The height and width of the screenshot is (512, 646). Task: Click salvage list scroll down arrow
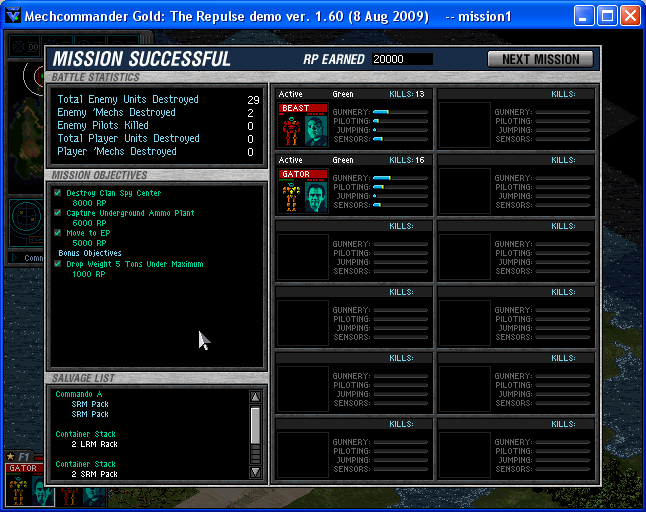(x=255, y=472)
